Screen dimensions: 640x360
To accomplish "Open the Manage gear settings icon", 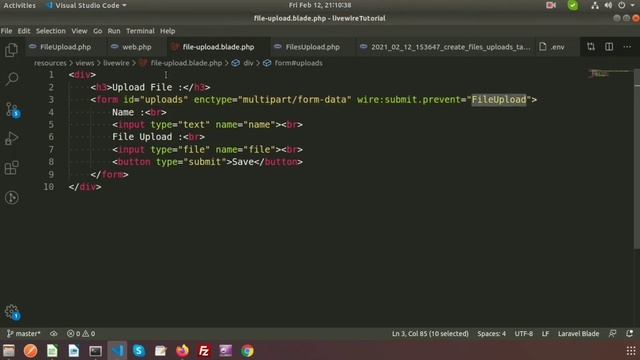I will 11,312.
